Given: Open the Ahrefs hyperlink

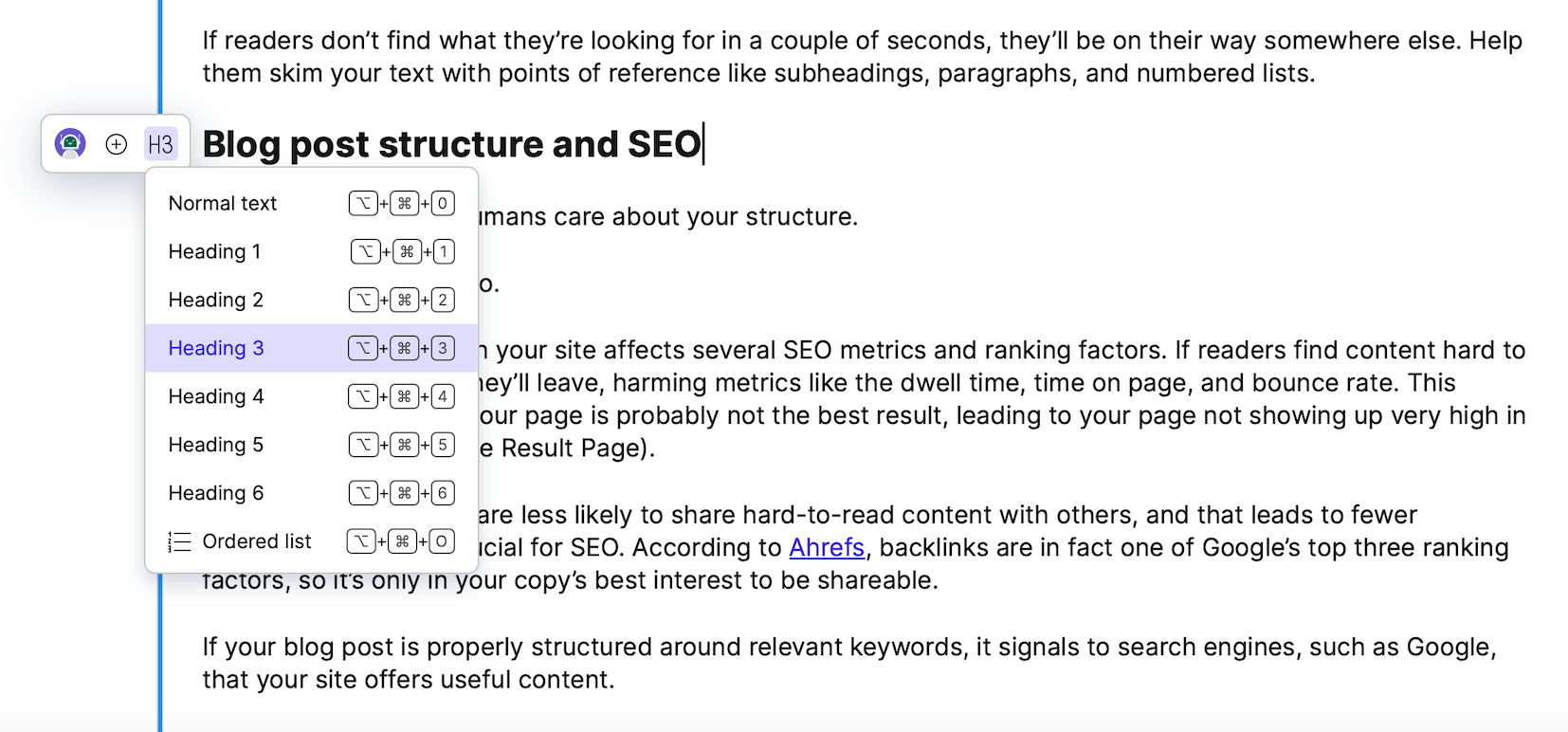Looking at the screenshot, I should (x=827, y=547).
